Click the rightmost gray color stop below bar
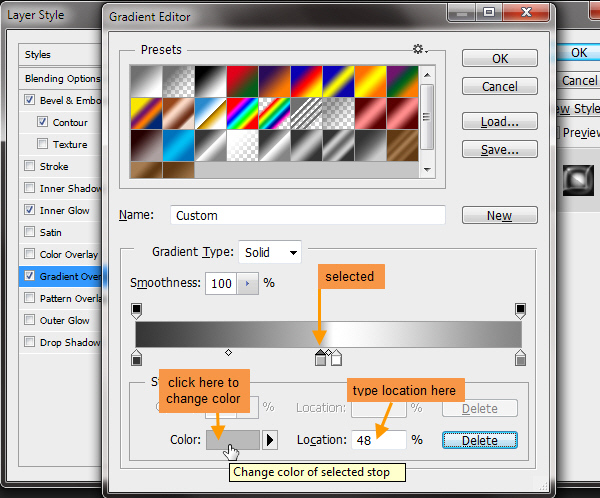Image resolution: width=600 pixels, height=498 pixels. [x=521, y=358]
